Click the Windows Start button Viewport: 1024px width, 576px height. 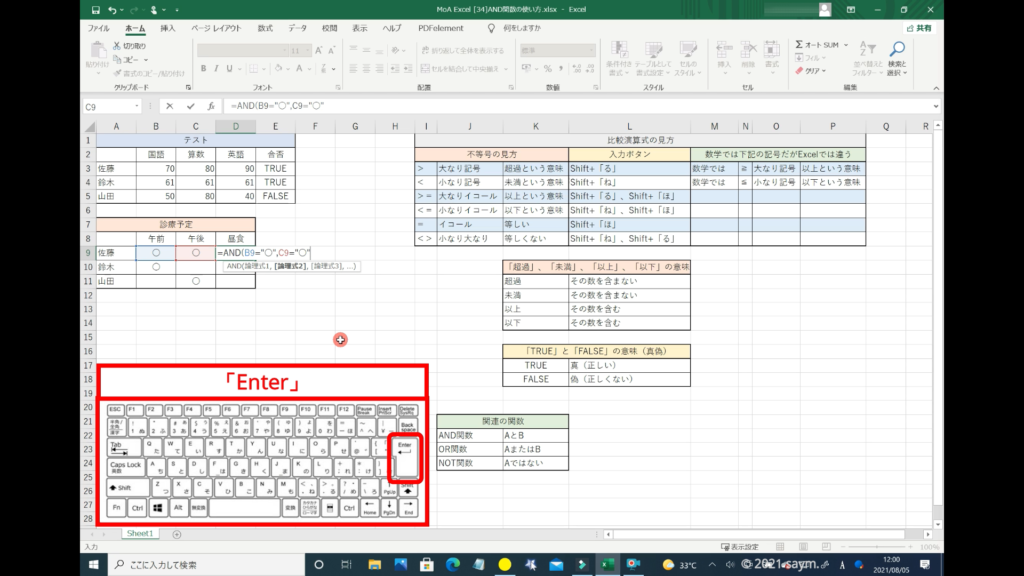pyautogui.click(x=96, y=565)
